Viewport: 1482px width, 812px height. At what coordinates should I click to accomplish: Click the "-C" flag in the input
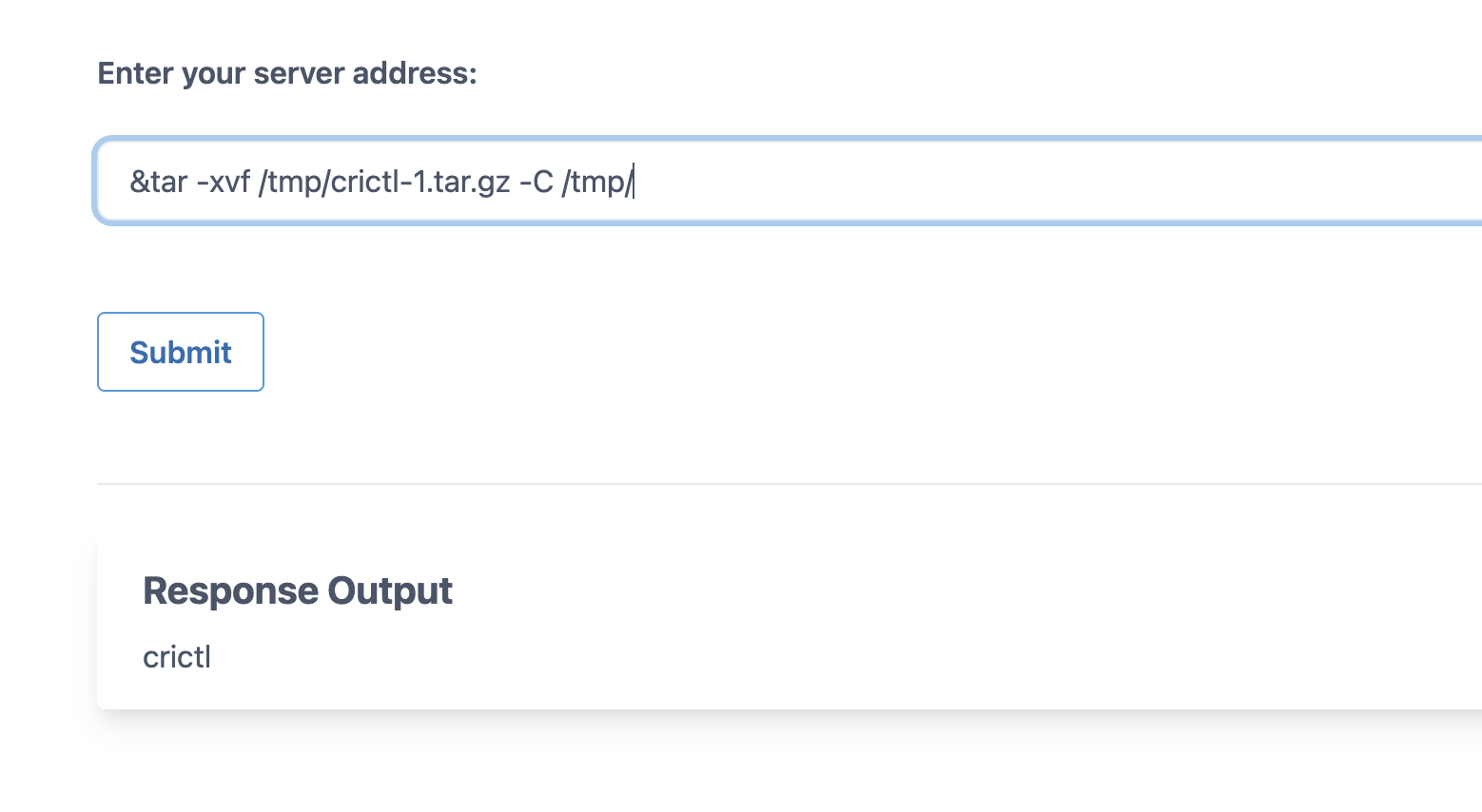[536, 181]
